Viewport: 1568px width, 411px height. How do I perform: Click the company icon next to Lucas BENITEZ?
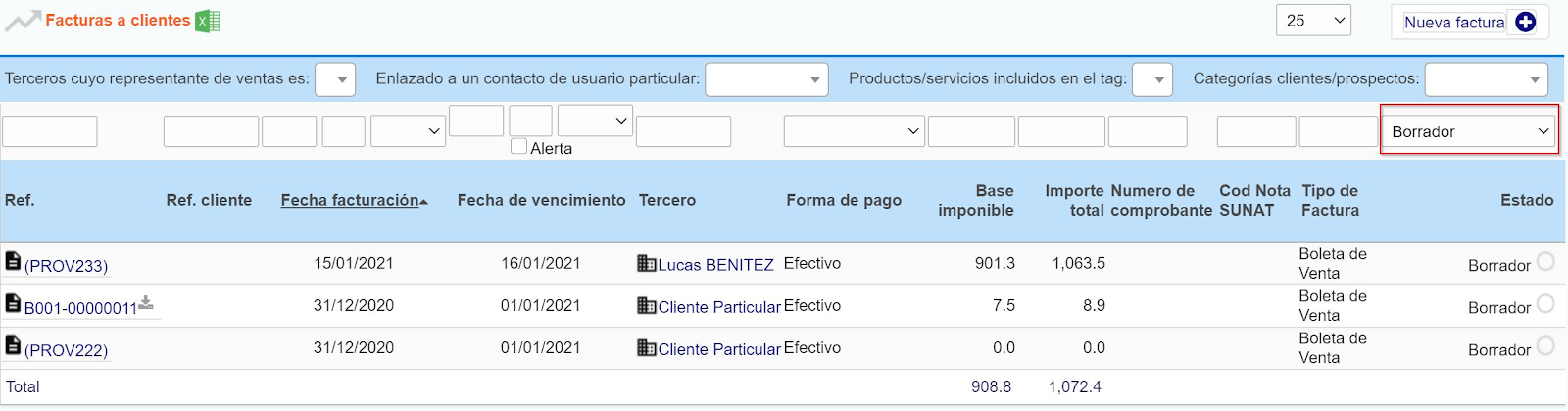tap(647, 263)
